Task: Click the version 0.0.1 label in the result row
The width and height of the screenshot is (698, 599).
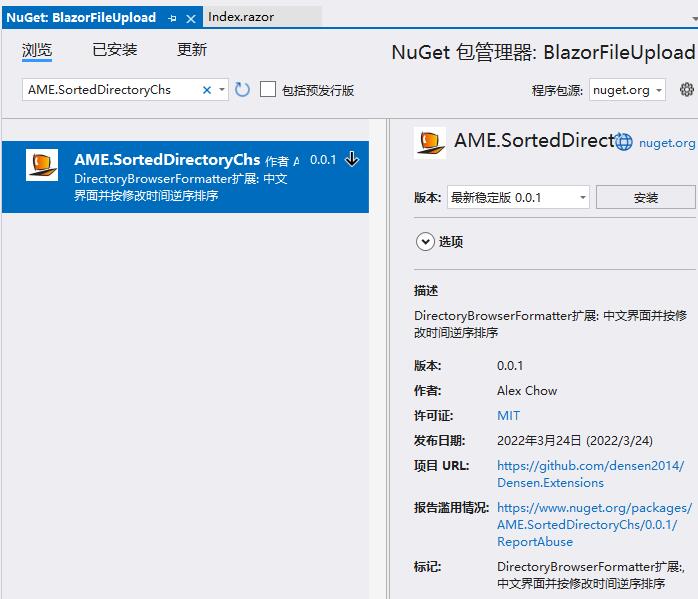Action: [x=323, y=160]
